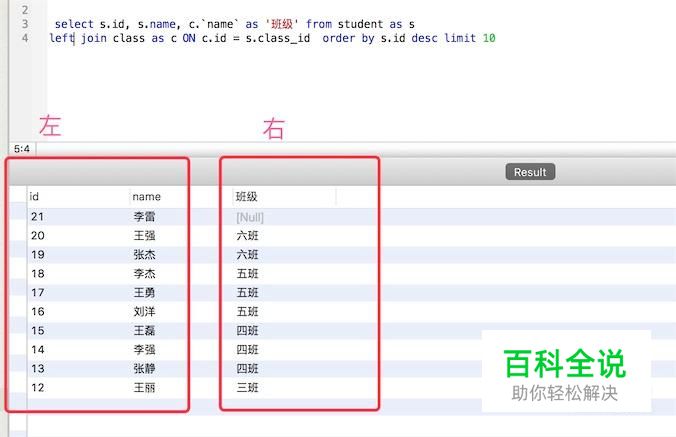Select 四班 in the 王磊 row

point(247,331)
